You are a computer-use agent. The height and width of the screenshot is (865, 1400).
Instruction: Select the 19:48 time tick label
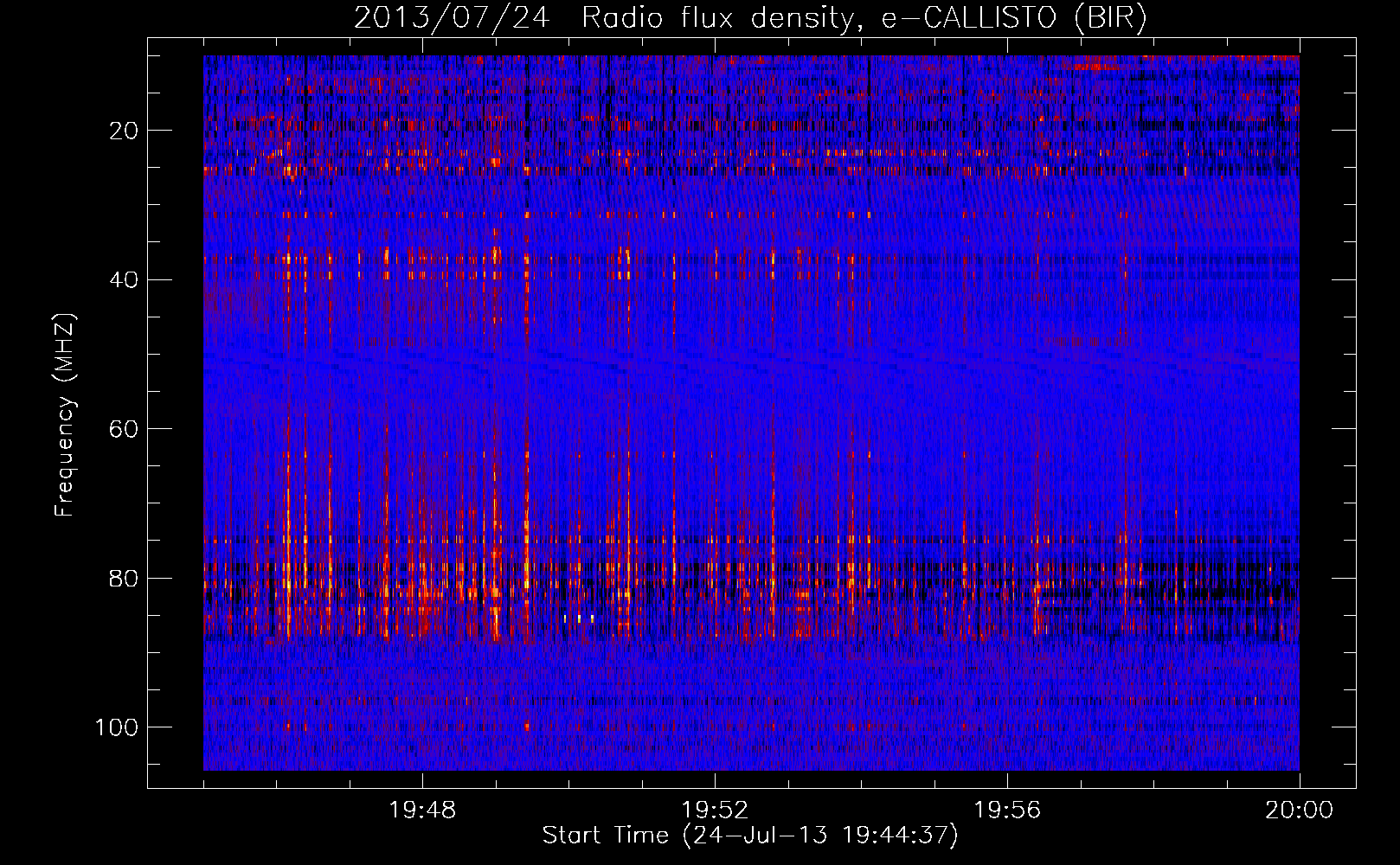423,811
